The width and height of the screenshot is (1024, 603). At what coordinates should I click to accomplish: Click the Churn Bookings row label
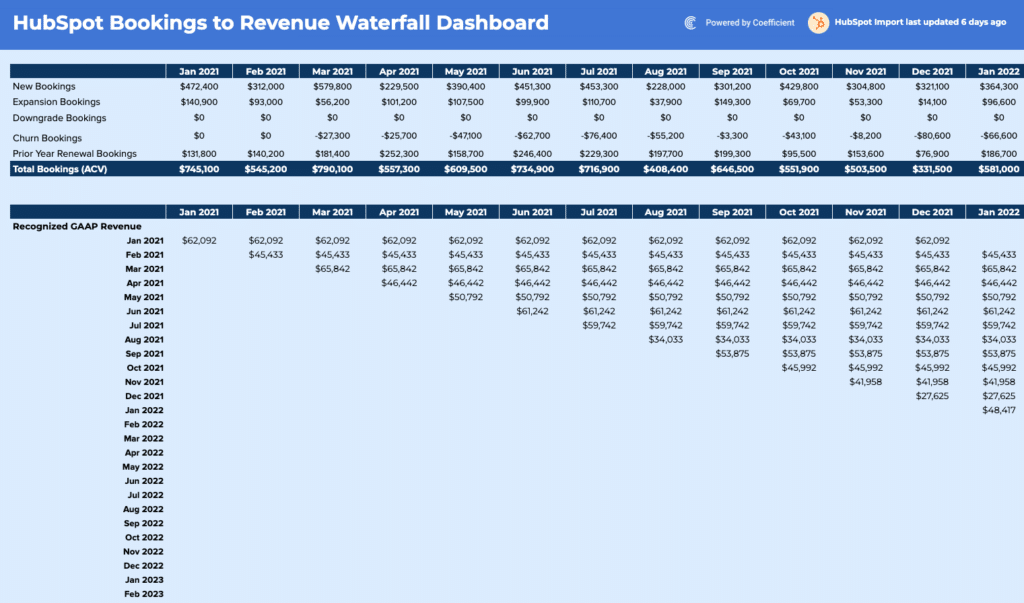click(47, 138)
